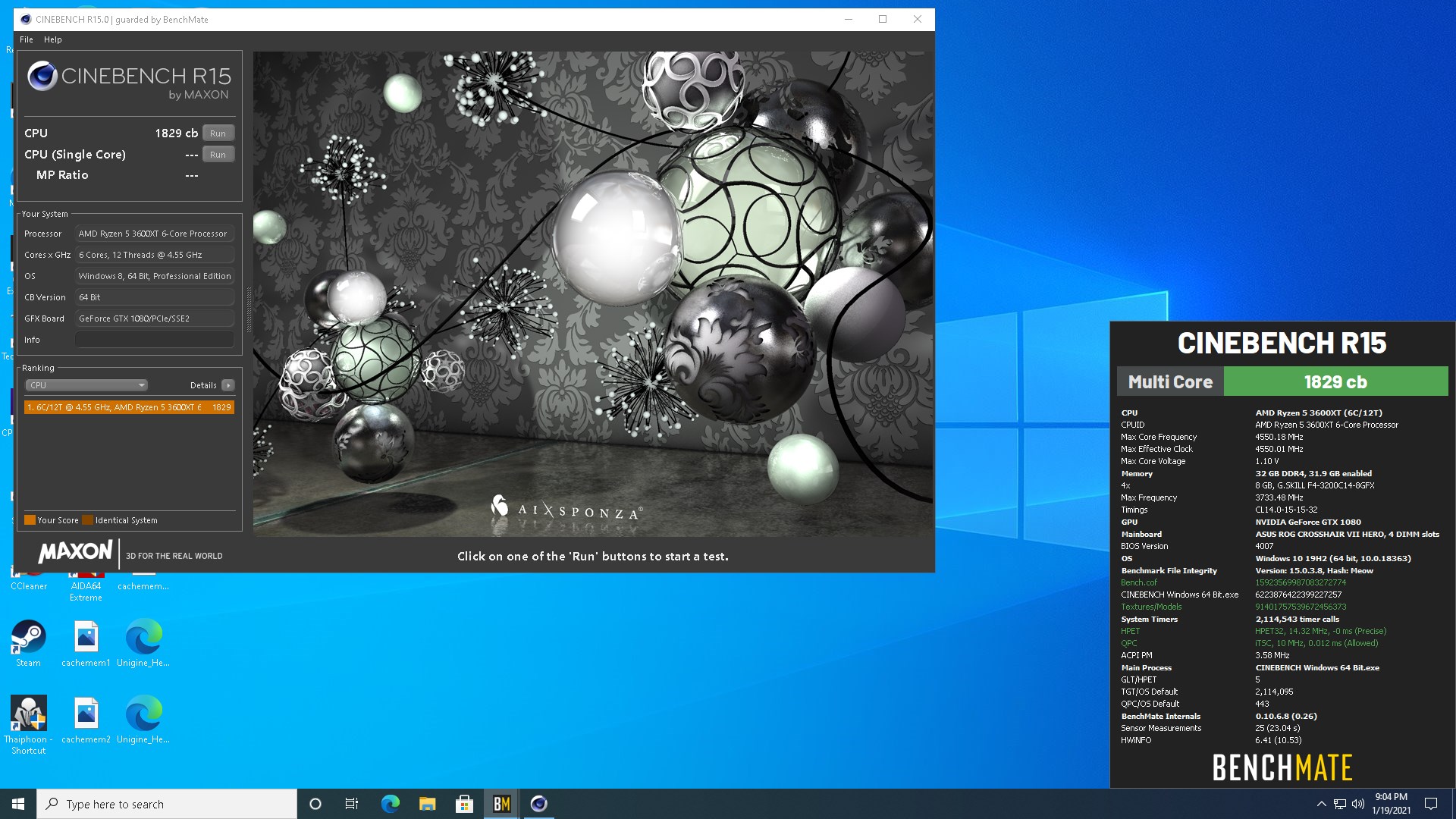Minimize the Cinebench window
This screenshot has width=1456, height=819.
(x=849, y=19)
